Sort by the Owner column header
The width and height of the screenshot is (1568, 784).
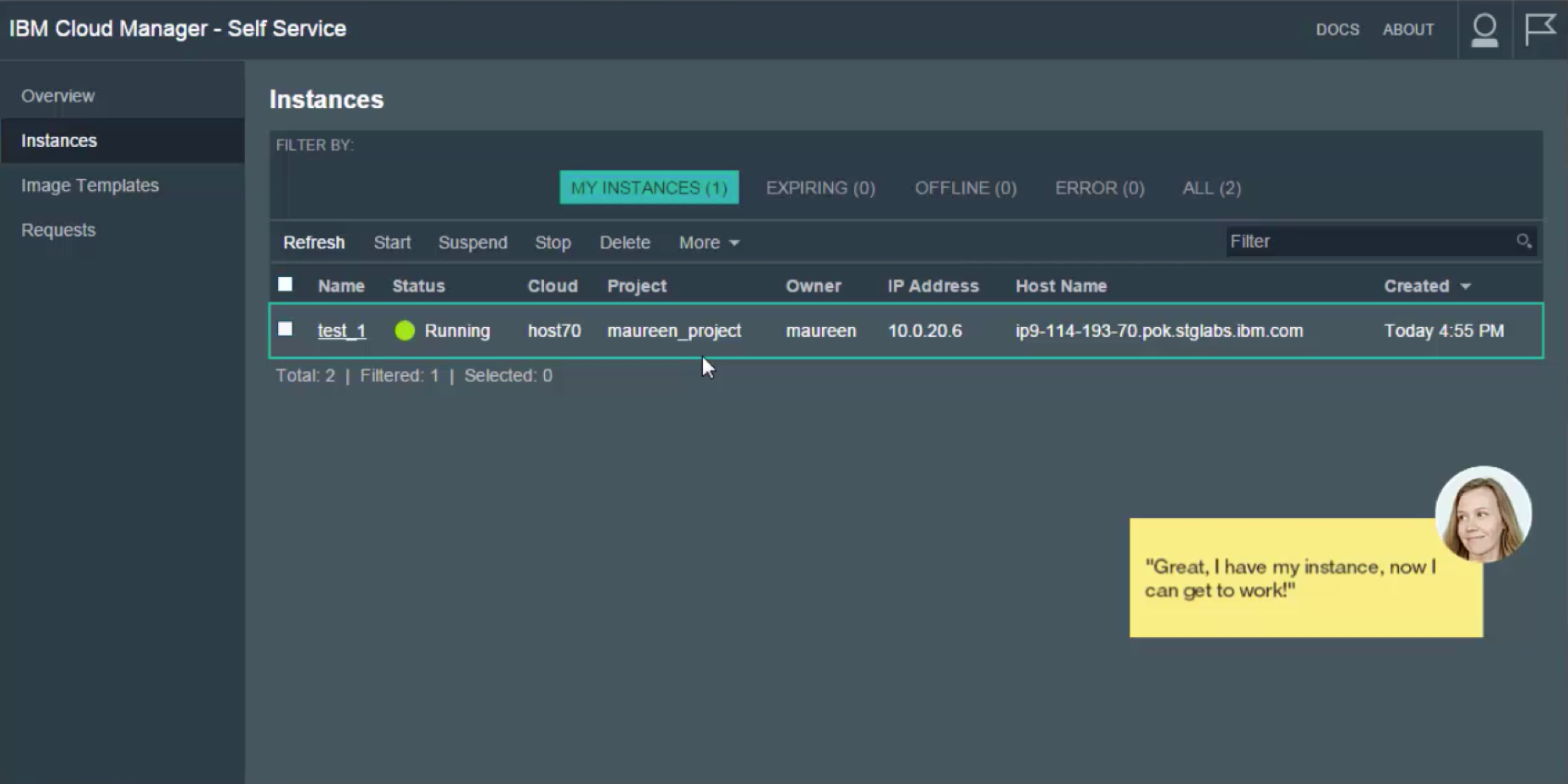[x=814, y=286]
